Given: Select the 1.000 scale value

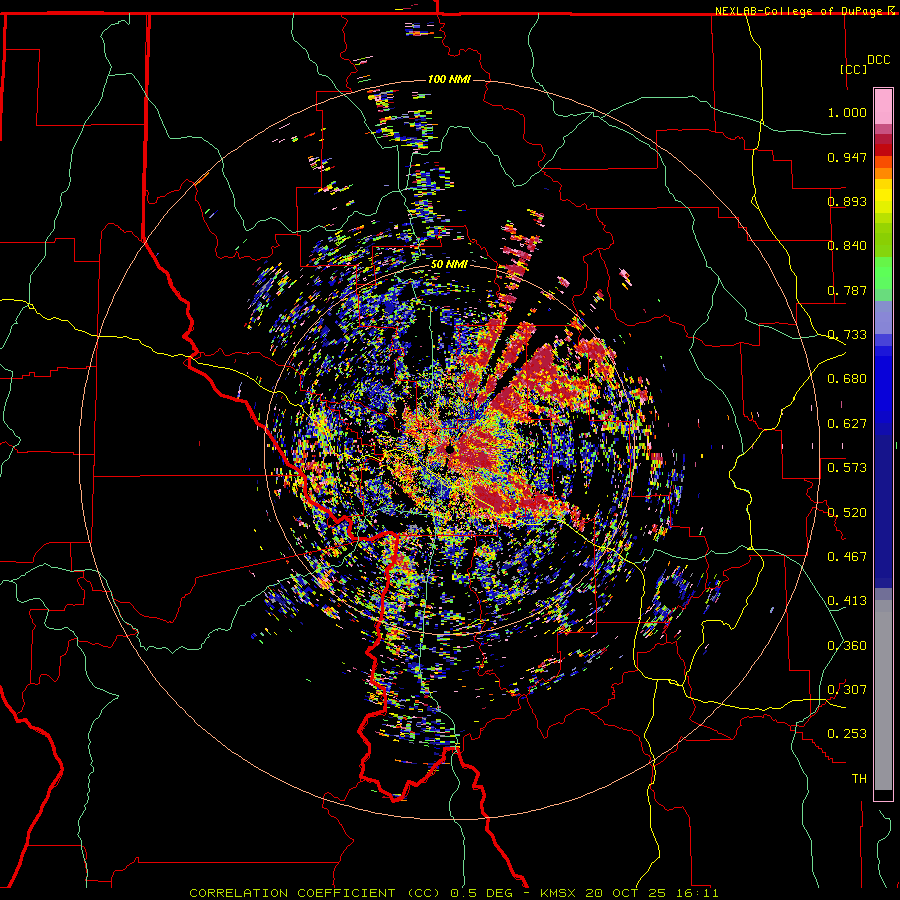Looking at the screenshot, I should pos(847,112).
